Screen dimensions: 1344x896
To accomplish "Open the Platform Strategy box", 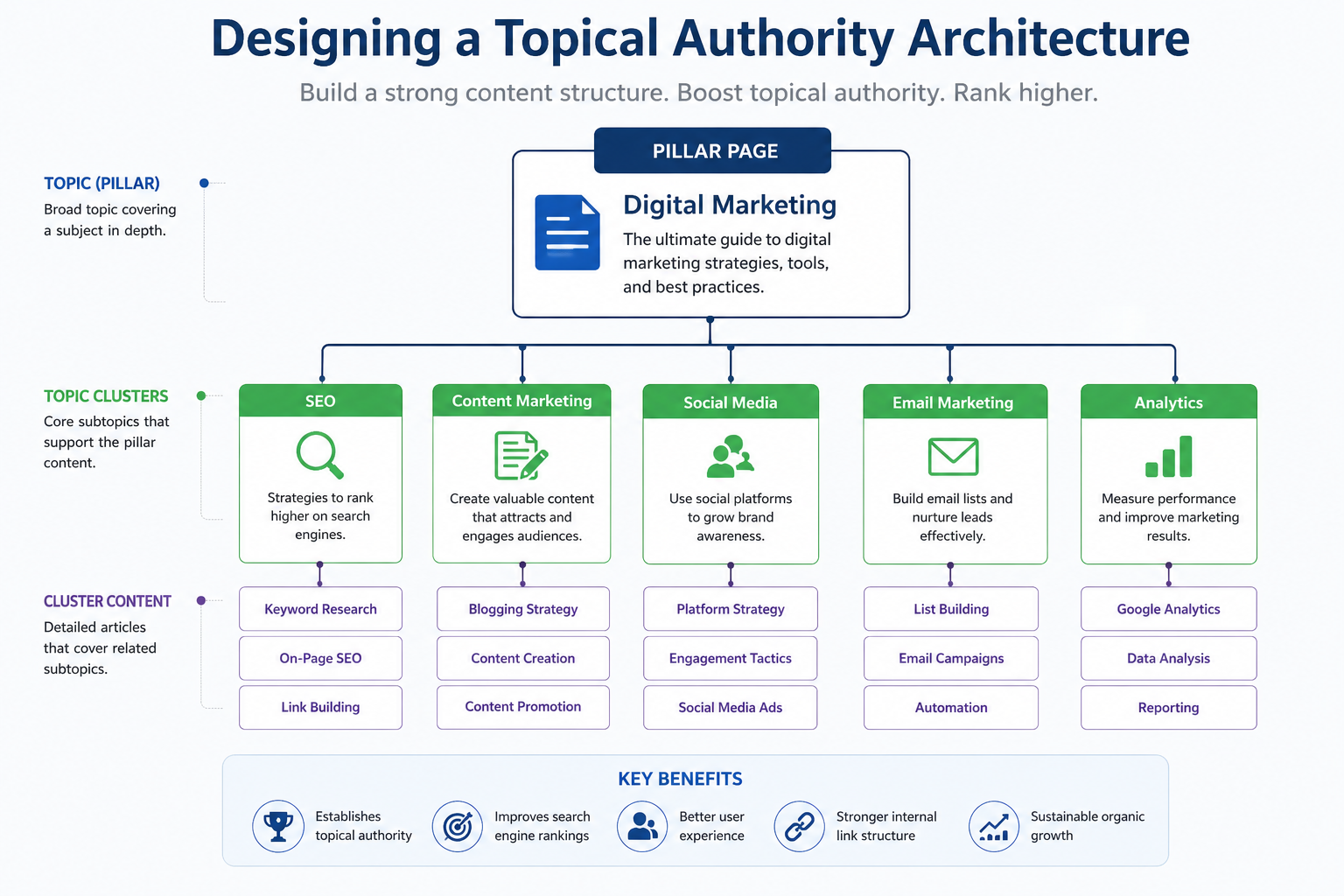I will (731, 609).
